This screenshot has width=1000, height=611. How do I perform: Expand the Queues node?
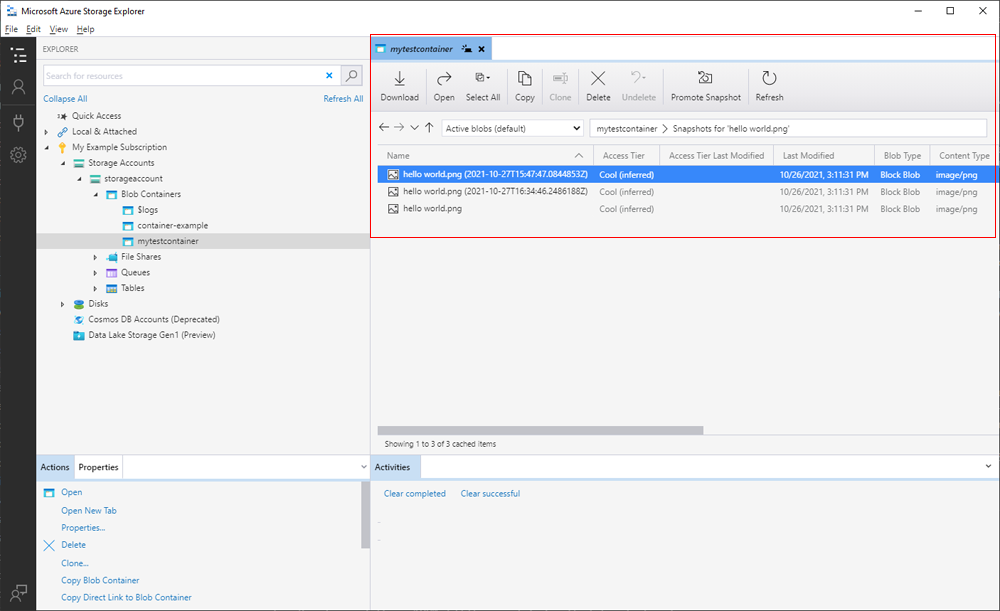(96, 273)
